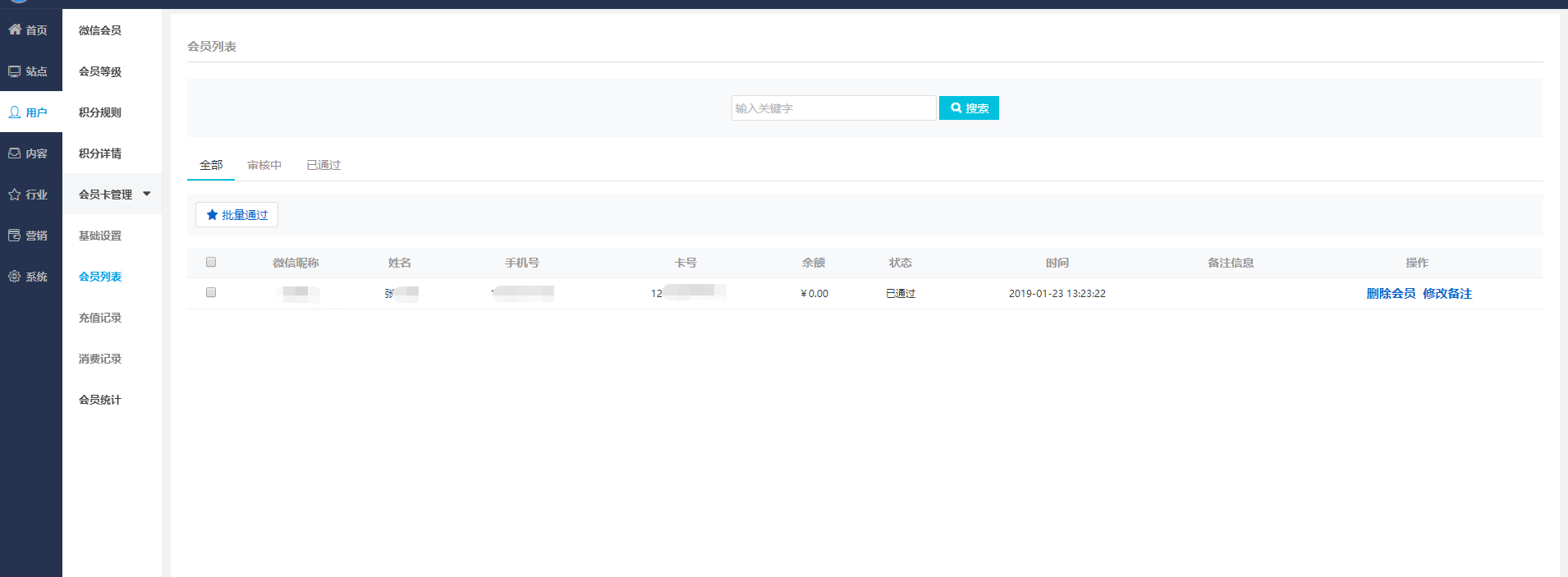This screenshot has height=577, width=1568.
Task: Click the 行业 star icon
Action: (x=15, y=195)
